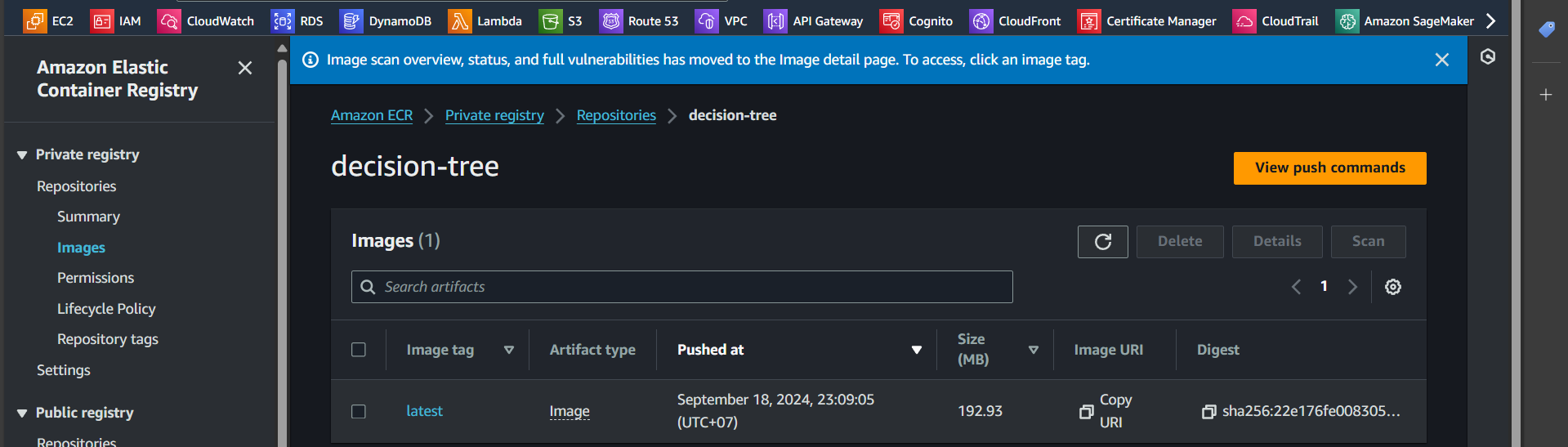
Task: Open Permissions in the sidebar
Action: [x=96, y=278]
